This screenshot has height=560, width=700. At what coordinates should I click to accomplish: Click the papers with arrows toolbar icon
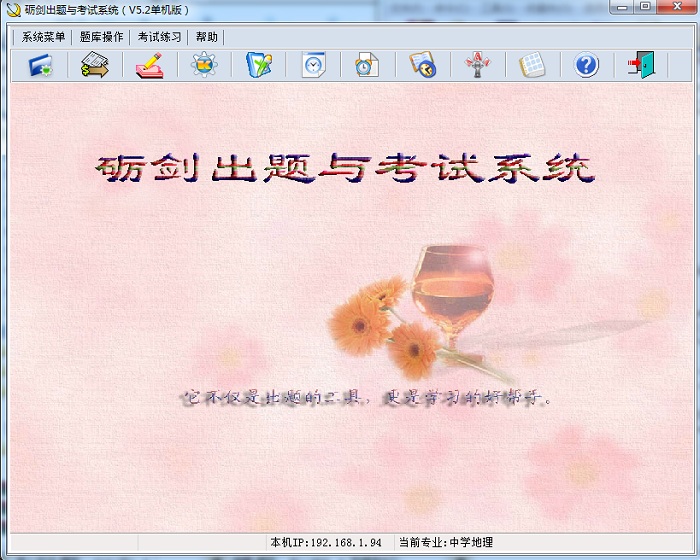[x=95, y=66]
